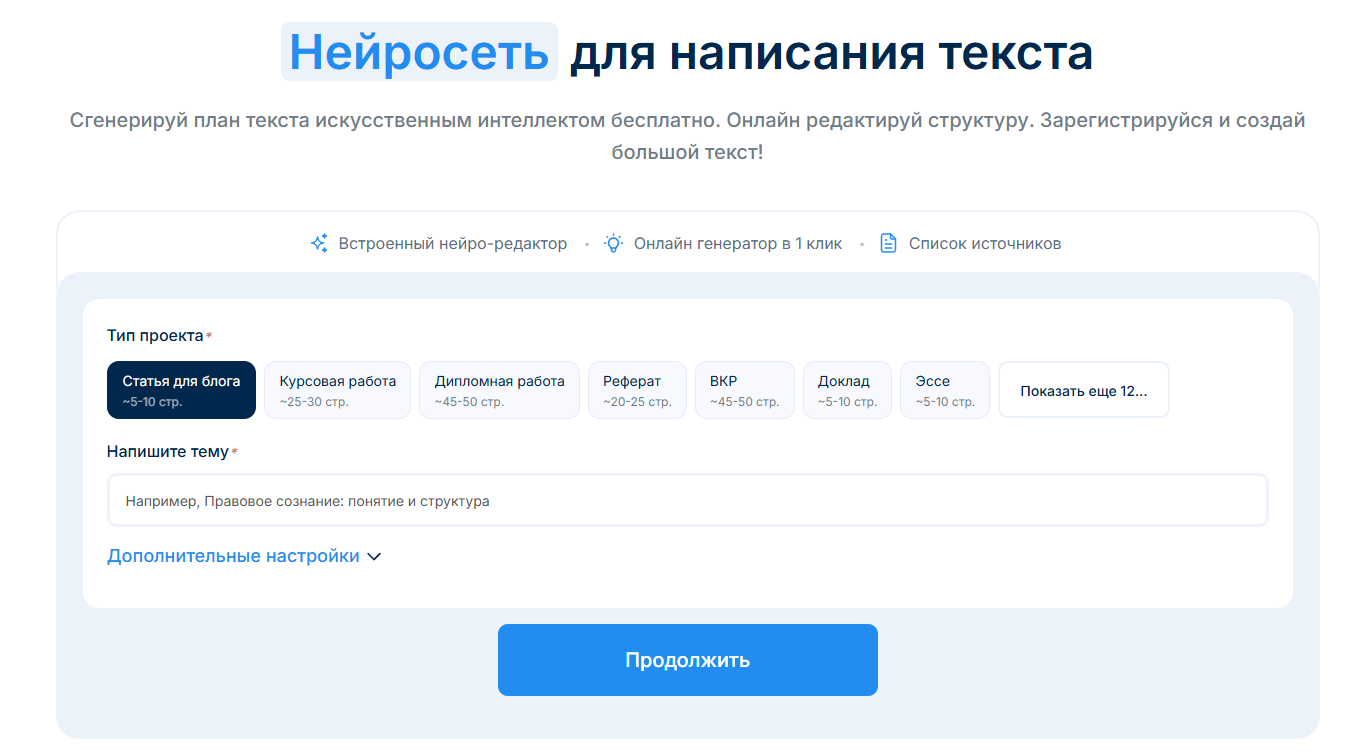The image size is (1360, 754).
Task: Choose 'Эссе' project type chip
Action: coord(944,390)
